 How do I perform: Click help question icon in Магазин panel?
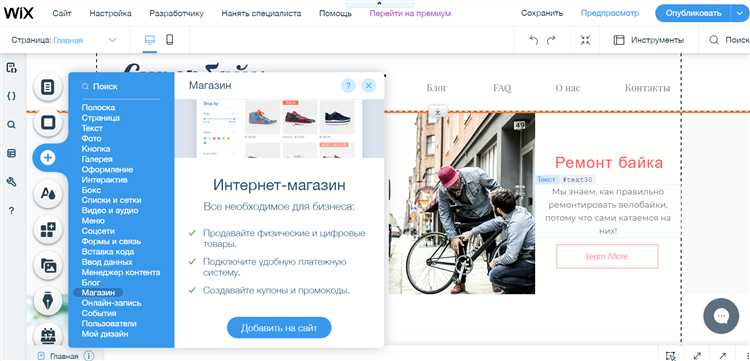click(x=348, y=86)
